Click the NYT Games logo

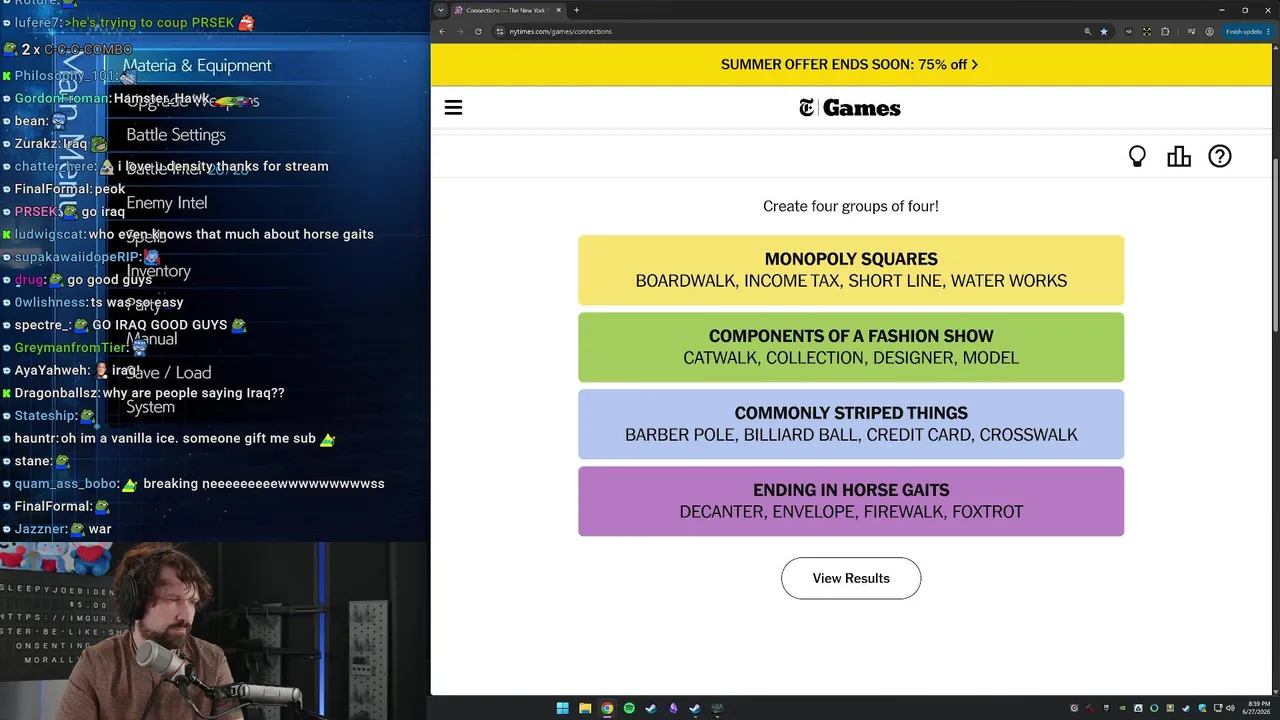[850, 108]
